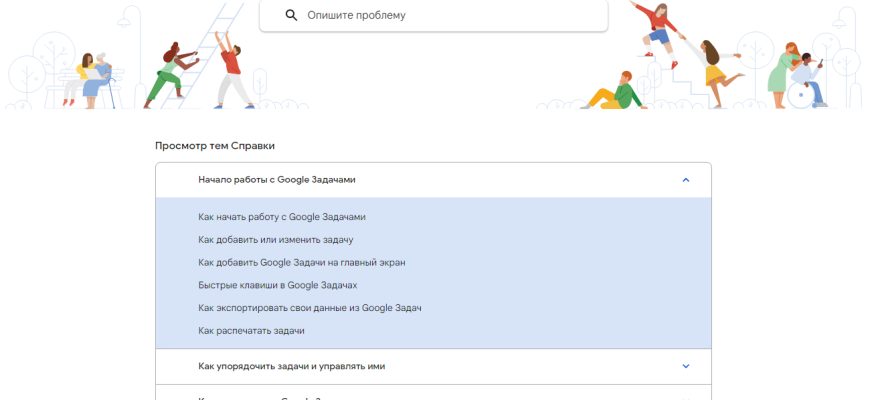Click the person in wheelchair illustration
Image resolution: width=870 pixels, height=400 pixels.
(802, 78)
